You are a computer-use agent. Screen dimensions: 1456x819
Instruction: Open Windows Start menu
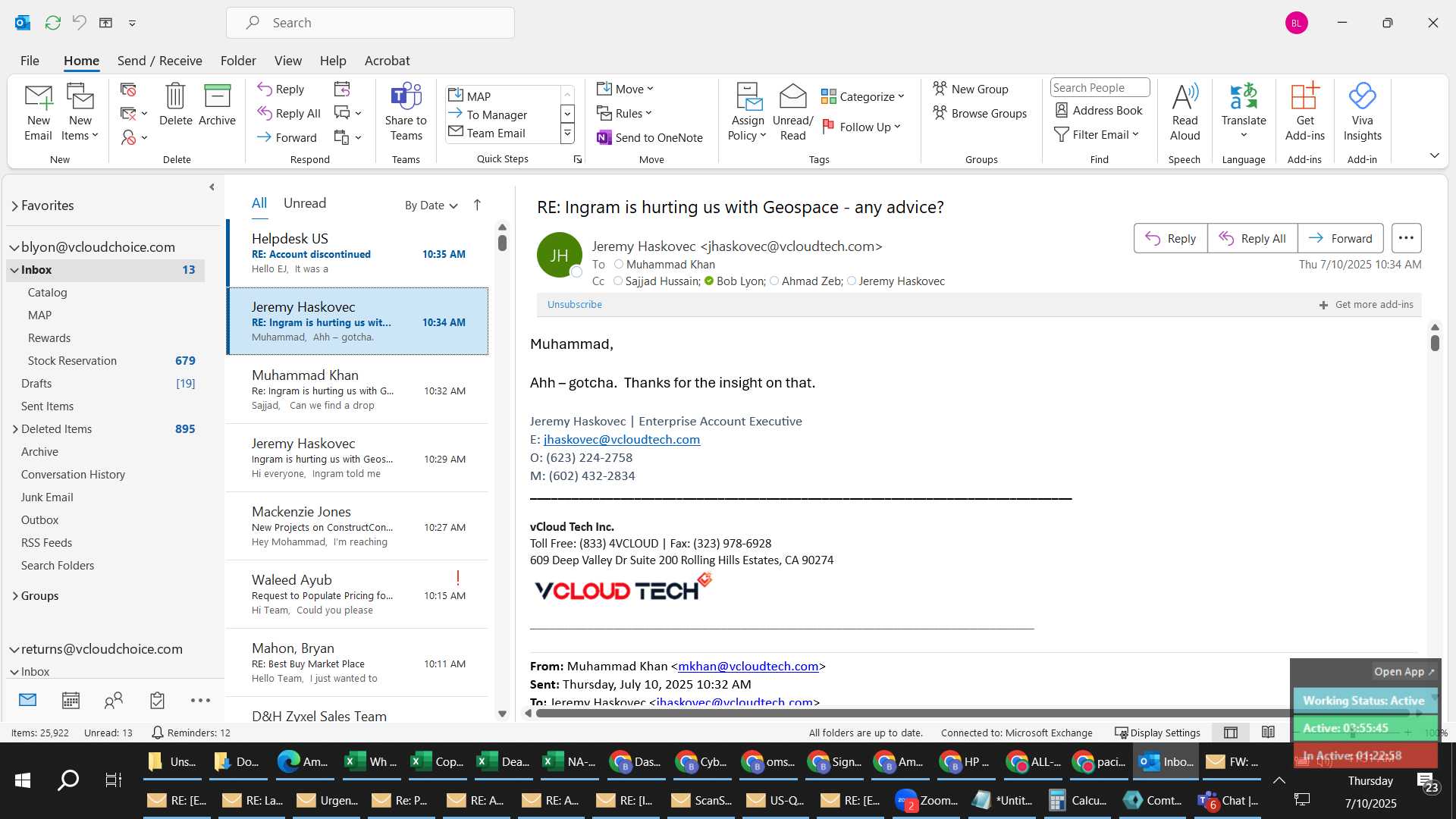click(x=23, y=780)
